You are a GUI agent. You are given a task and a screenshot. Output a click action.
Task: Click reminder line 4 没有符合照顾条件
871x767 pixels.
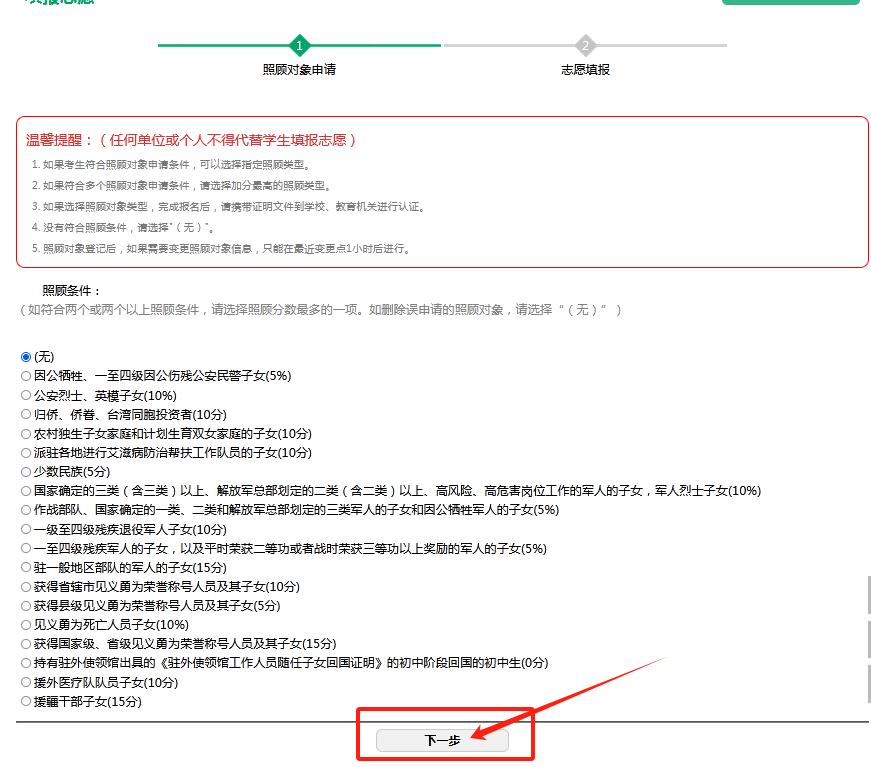[123, 228]
